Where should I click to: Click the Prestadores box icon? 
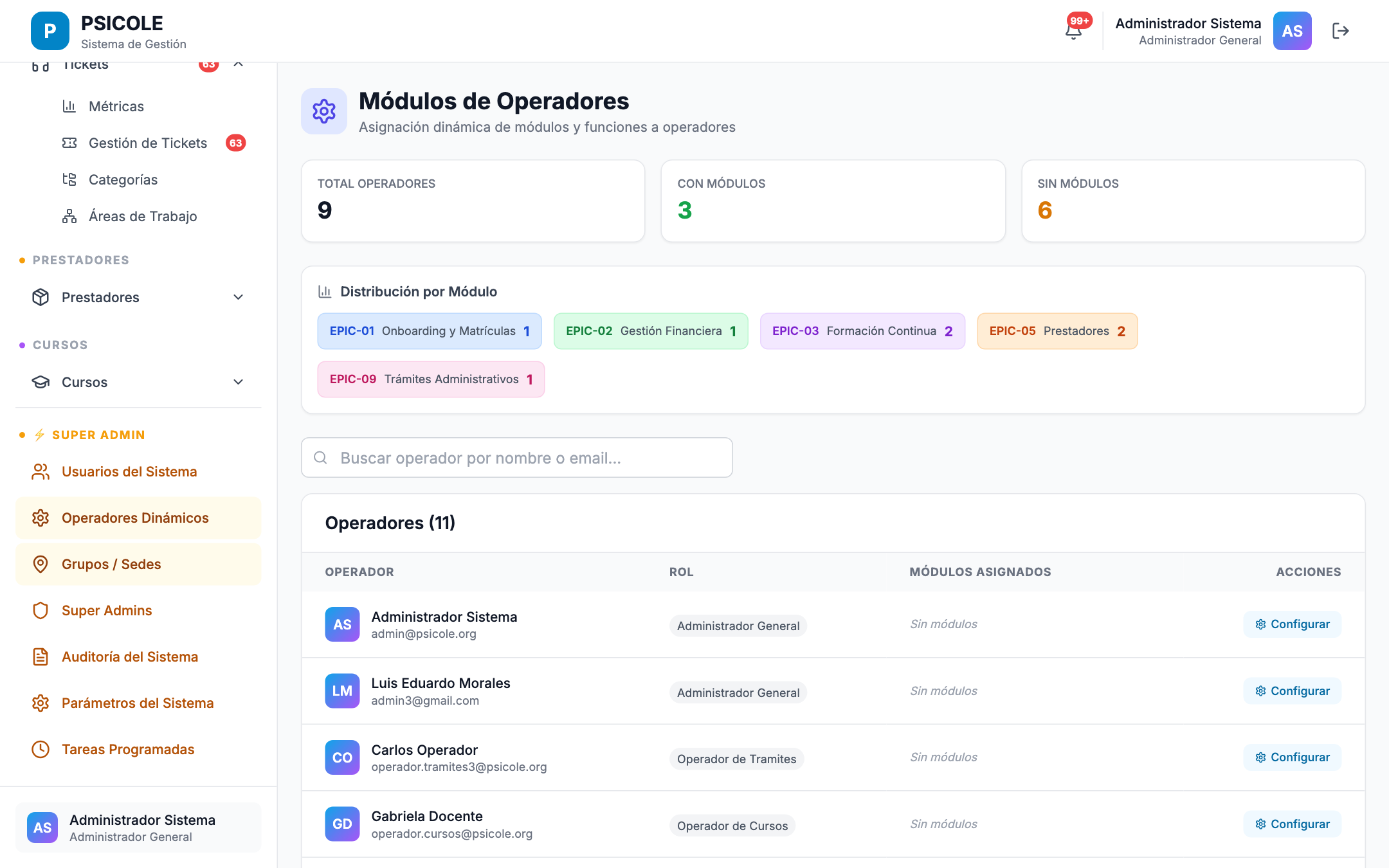tap(41, 297)
